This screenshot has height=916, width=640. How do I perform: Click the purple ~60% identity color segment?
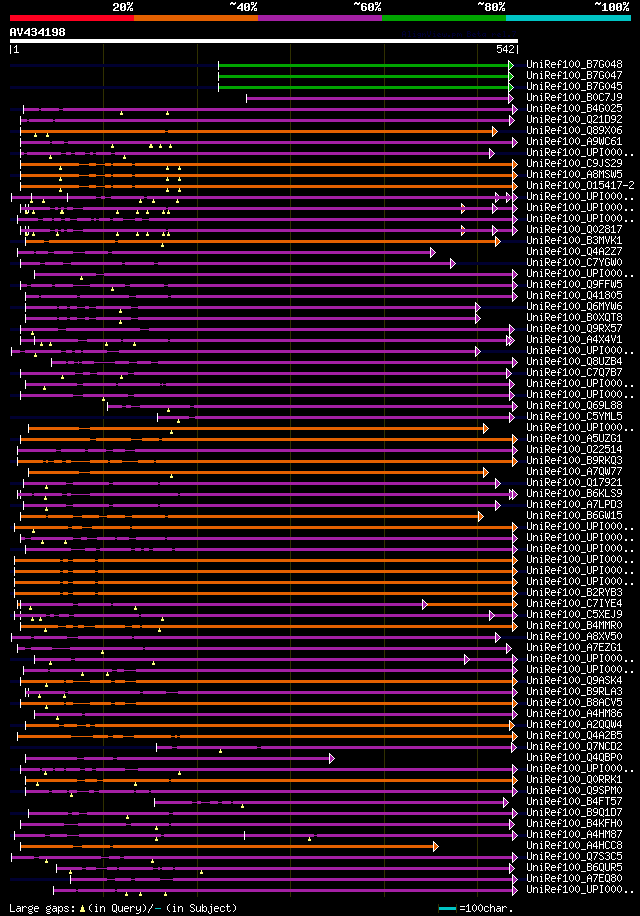[320, 18]
